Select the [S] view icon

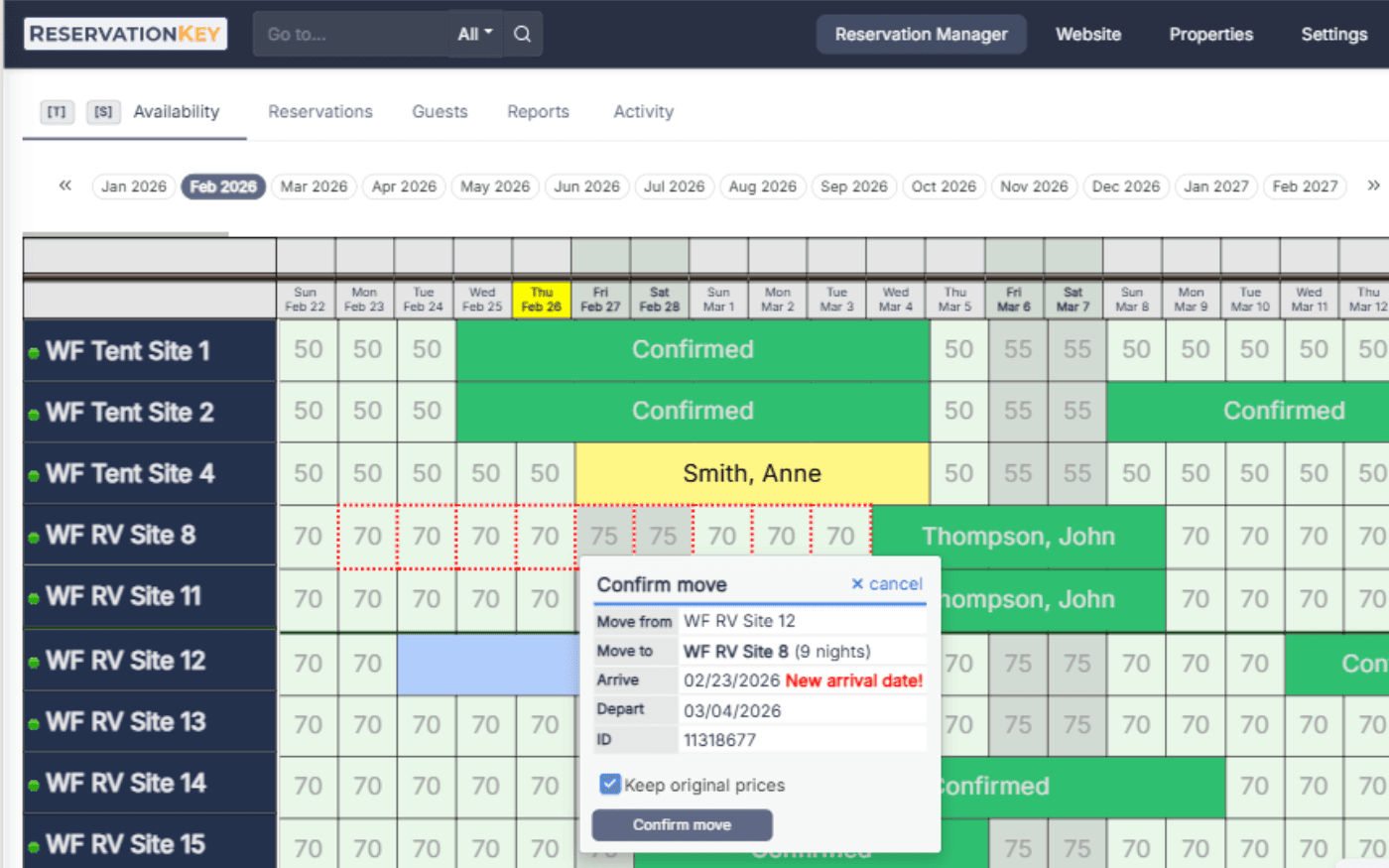[102, 112]
